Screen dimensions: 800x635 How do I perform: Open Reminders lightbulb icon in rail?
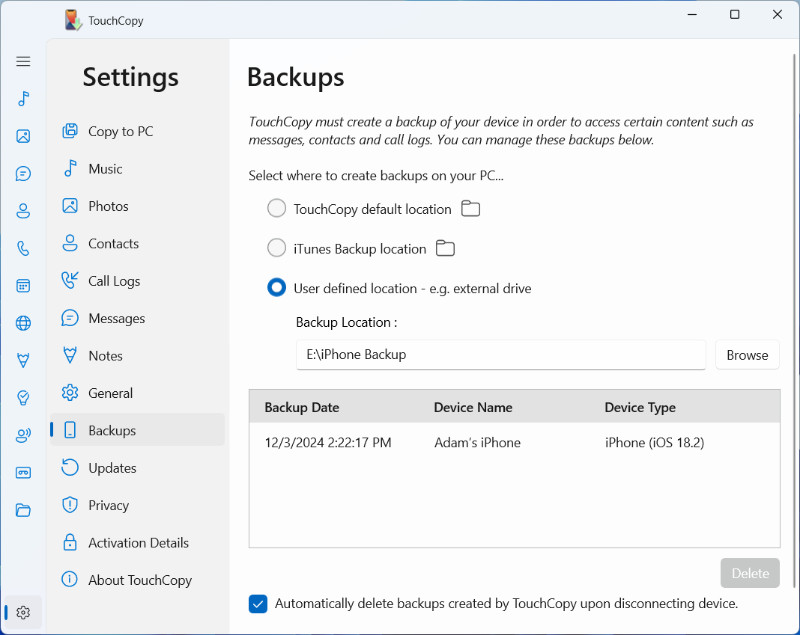click(23, 398)
